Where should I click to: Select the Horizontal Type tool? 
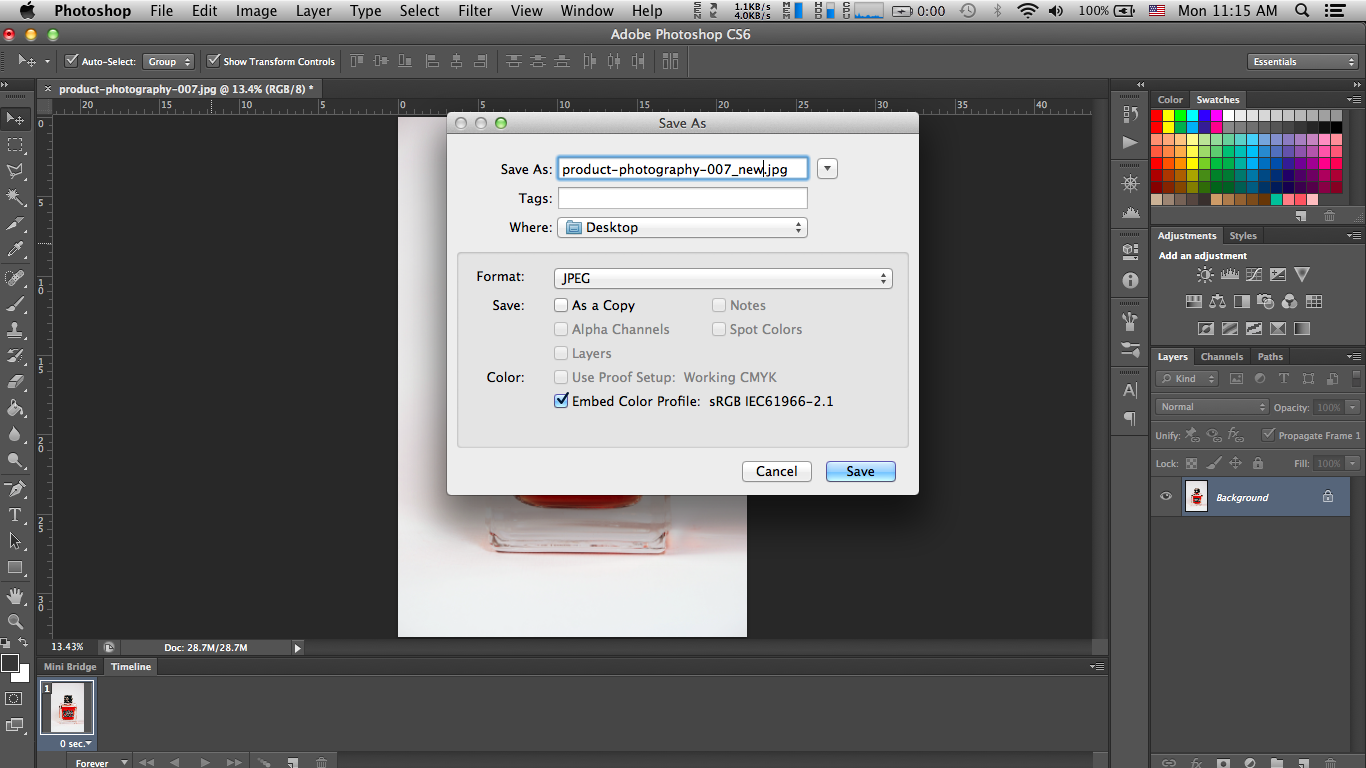coord(15,515)
